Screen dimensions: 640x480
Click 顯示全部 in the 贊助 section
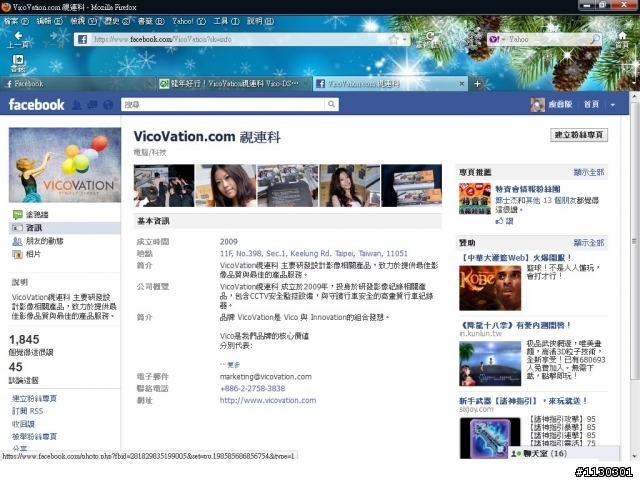[x=589, y=243]
